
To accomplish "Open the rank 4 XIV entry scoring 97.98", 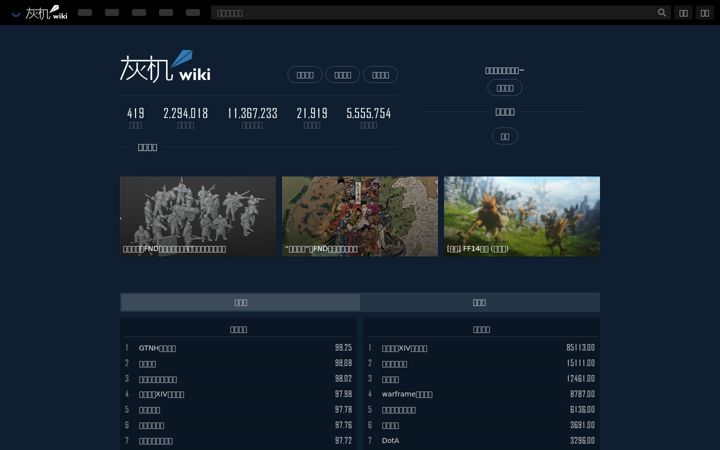I will 161,394.
